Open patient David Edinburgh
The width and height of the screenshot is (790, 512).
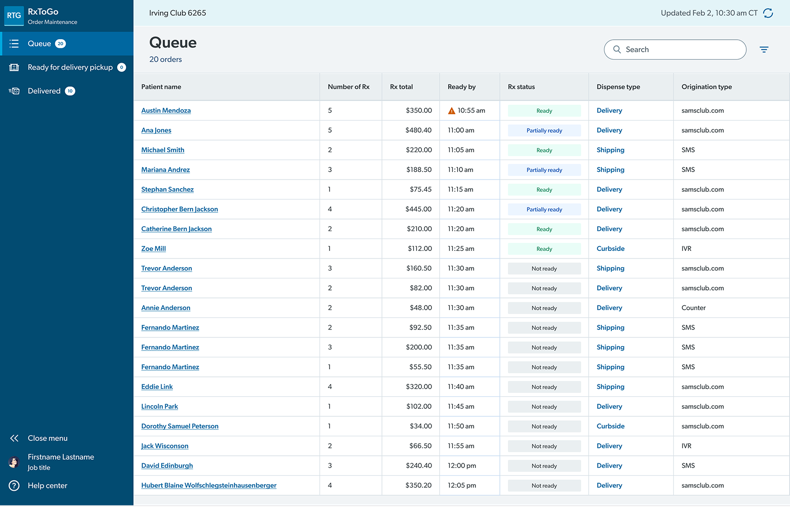[x=167, y=466]
